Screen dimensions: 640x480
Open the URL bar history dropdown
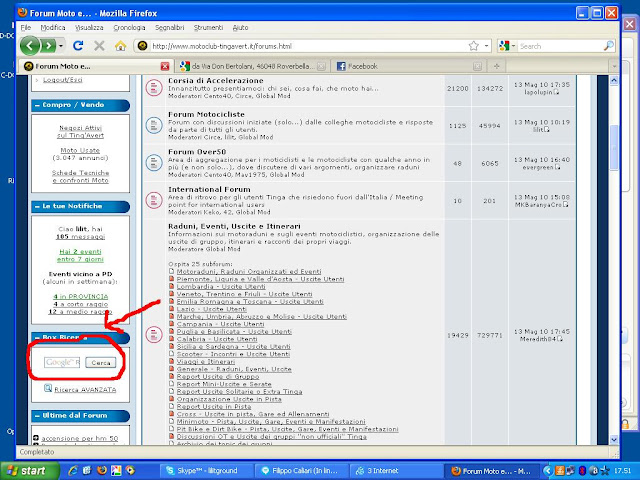click(487, 46)
